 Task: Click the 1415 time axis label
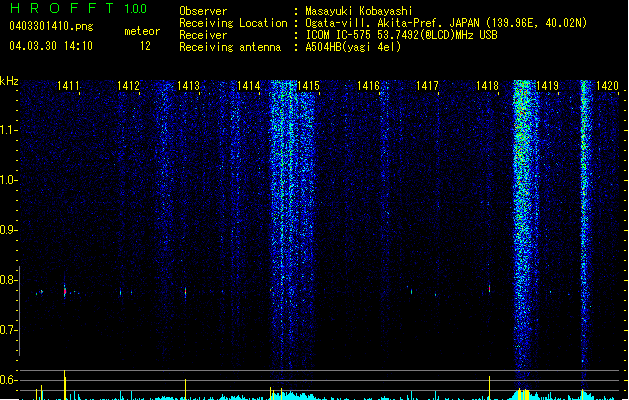pyautogui.click(x=308, y=85)
